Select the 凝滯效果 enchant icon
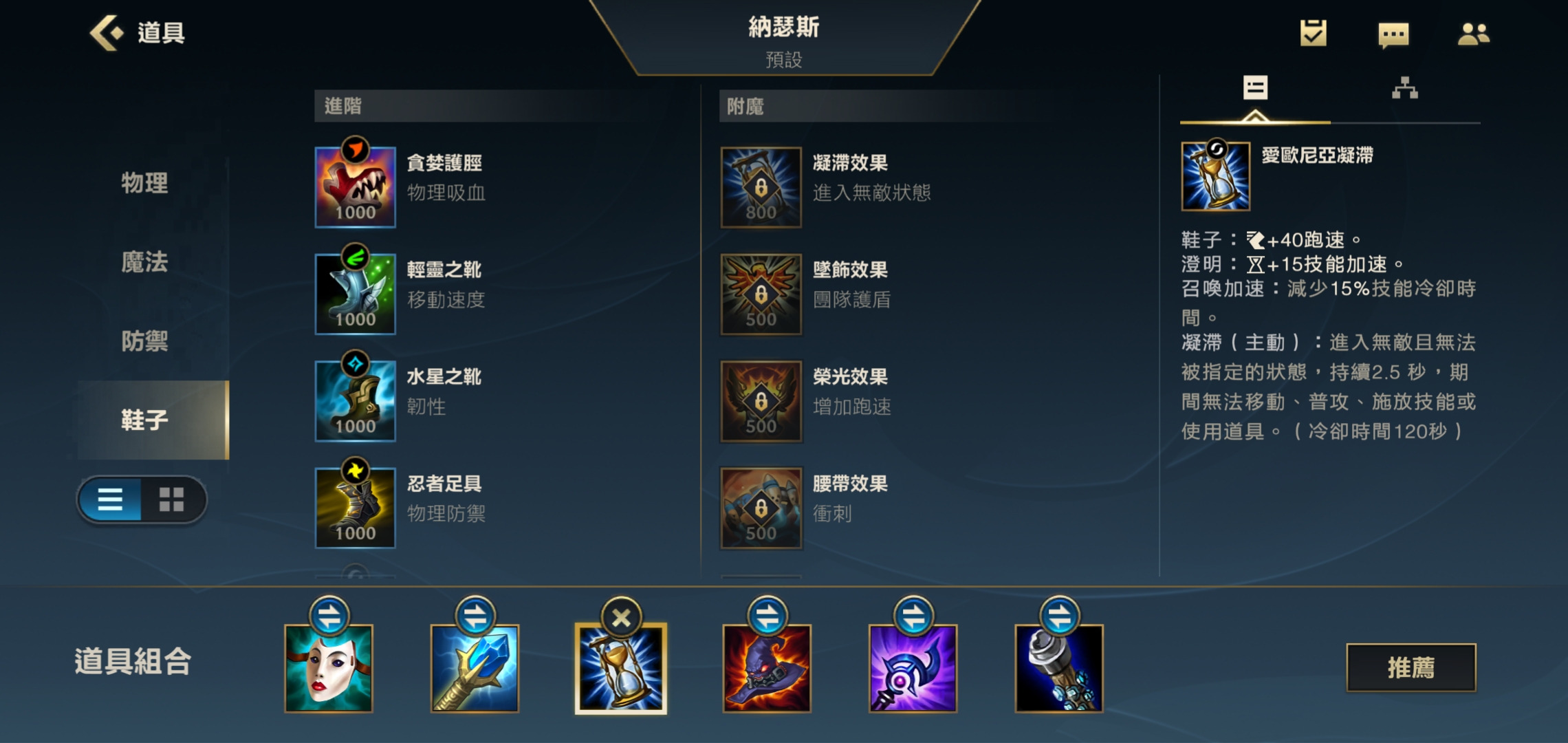The width and height of the screenshot is (1568, 743). (761, 186)
